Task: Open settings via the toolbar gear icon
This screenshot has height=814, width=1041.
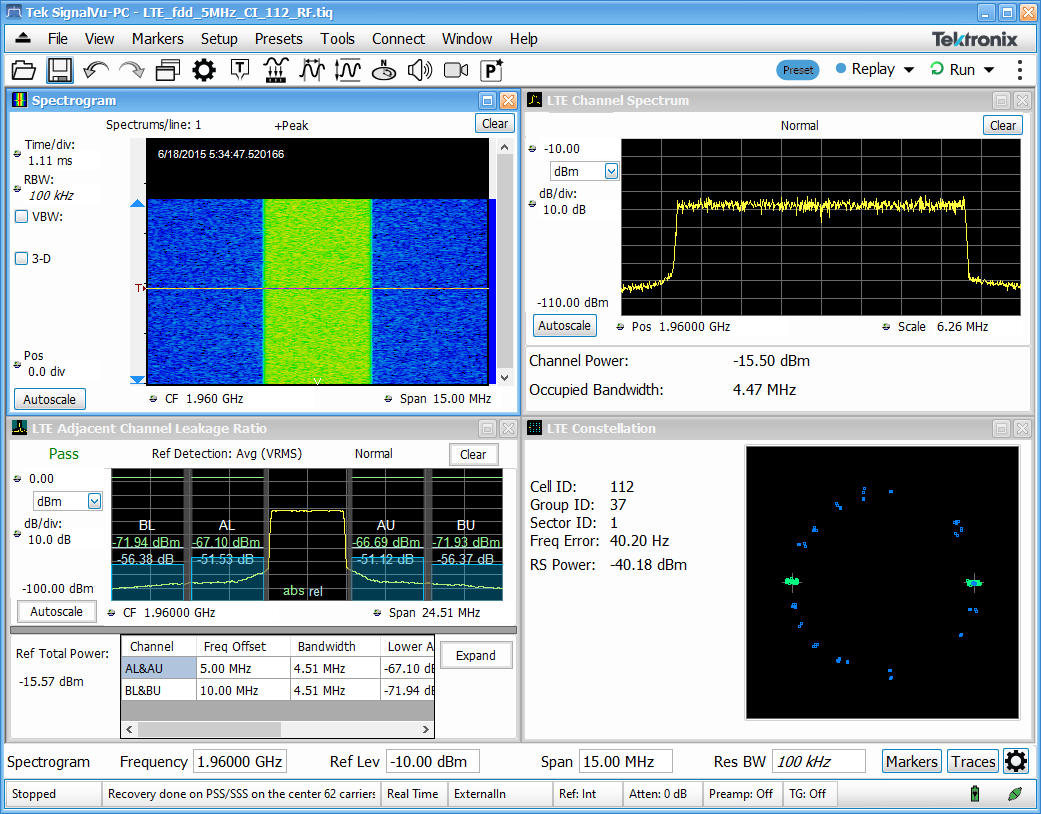Action: pos(204,70)
